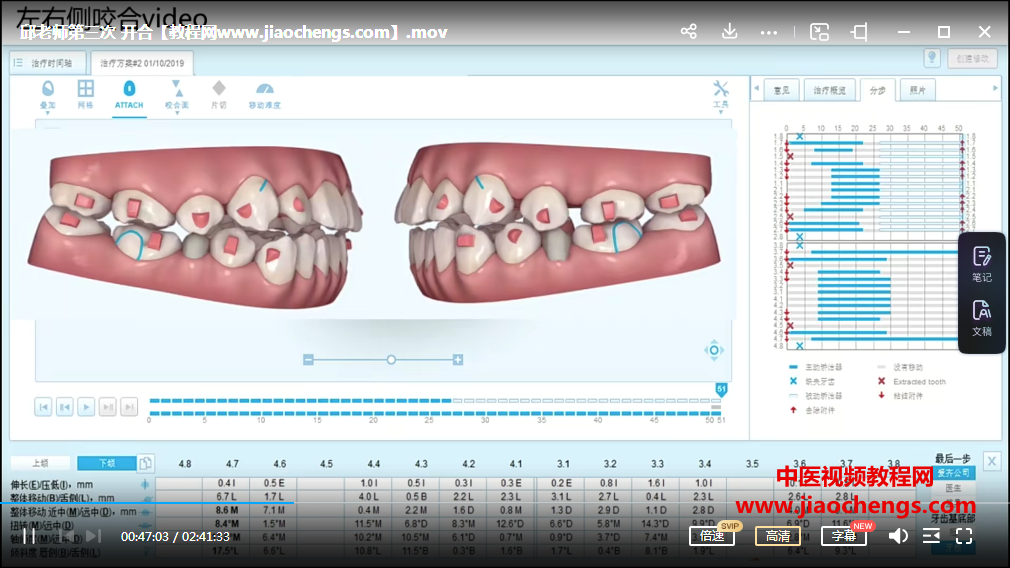Enable picture-in-picture mini player
Image resolution: width=1010 pixels, height=568 pixels.
coord(819,32)
